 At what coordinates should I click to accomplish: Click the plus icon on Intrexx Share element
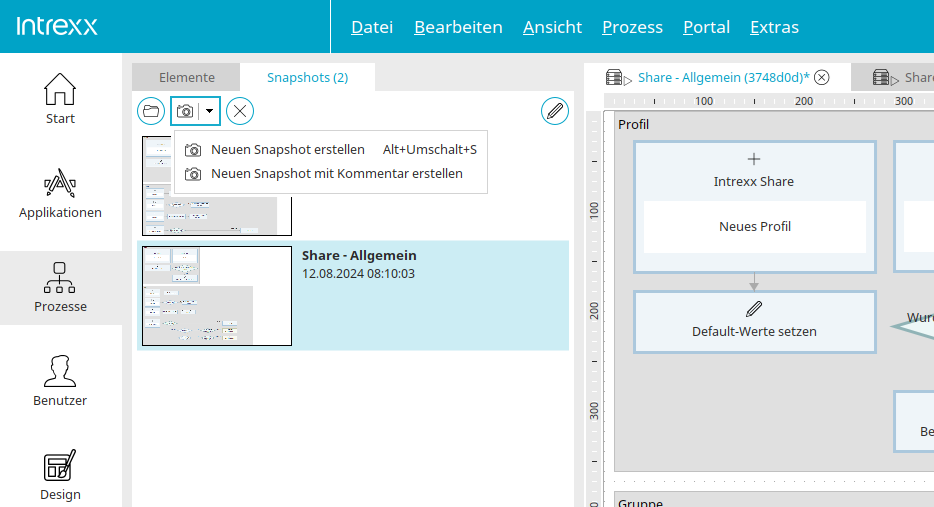pos(754,159)
